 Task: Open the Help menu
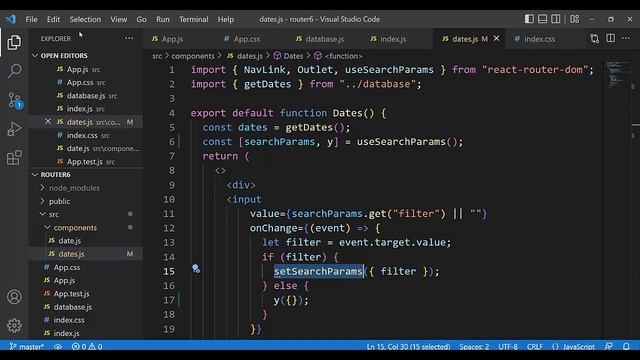click(225, 19)
